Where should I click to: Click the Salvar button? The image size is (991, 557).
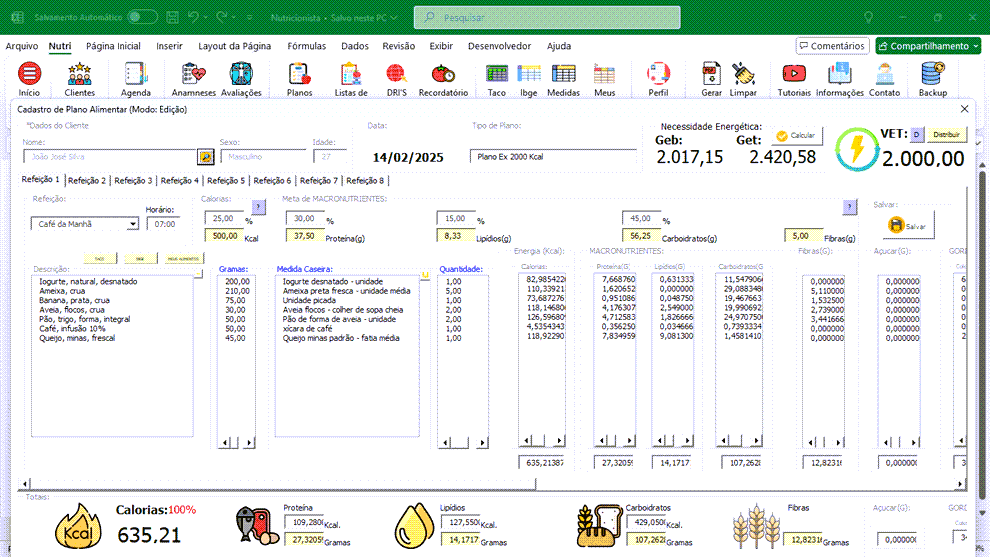coord(908,226)
